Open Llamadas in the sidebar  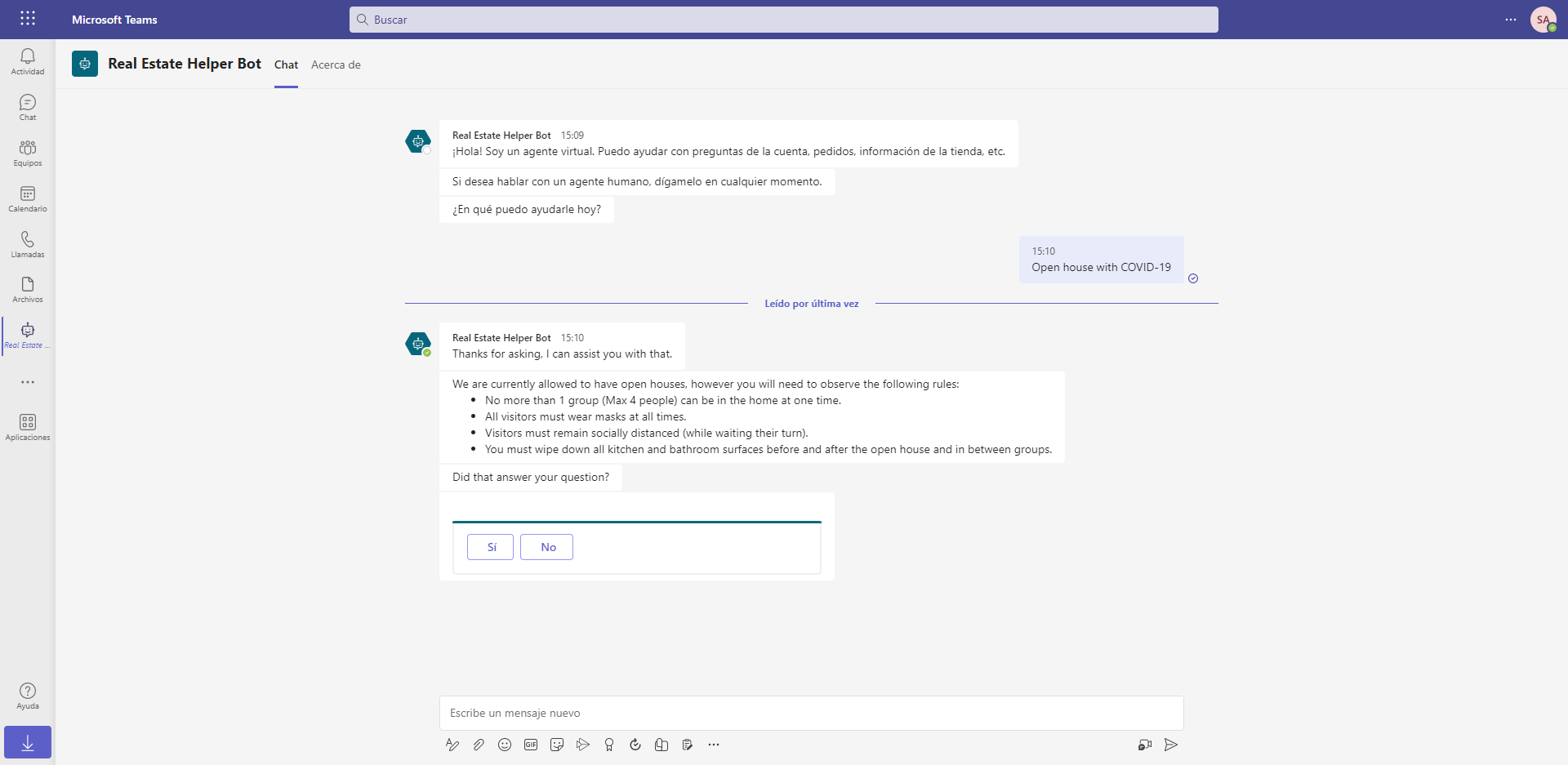pyautogui.click(x=28, y=244)
